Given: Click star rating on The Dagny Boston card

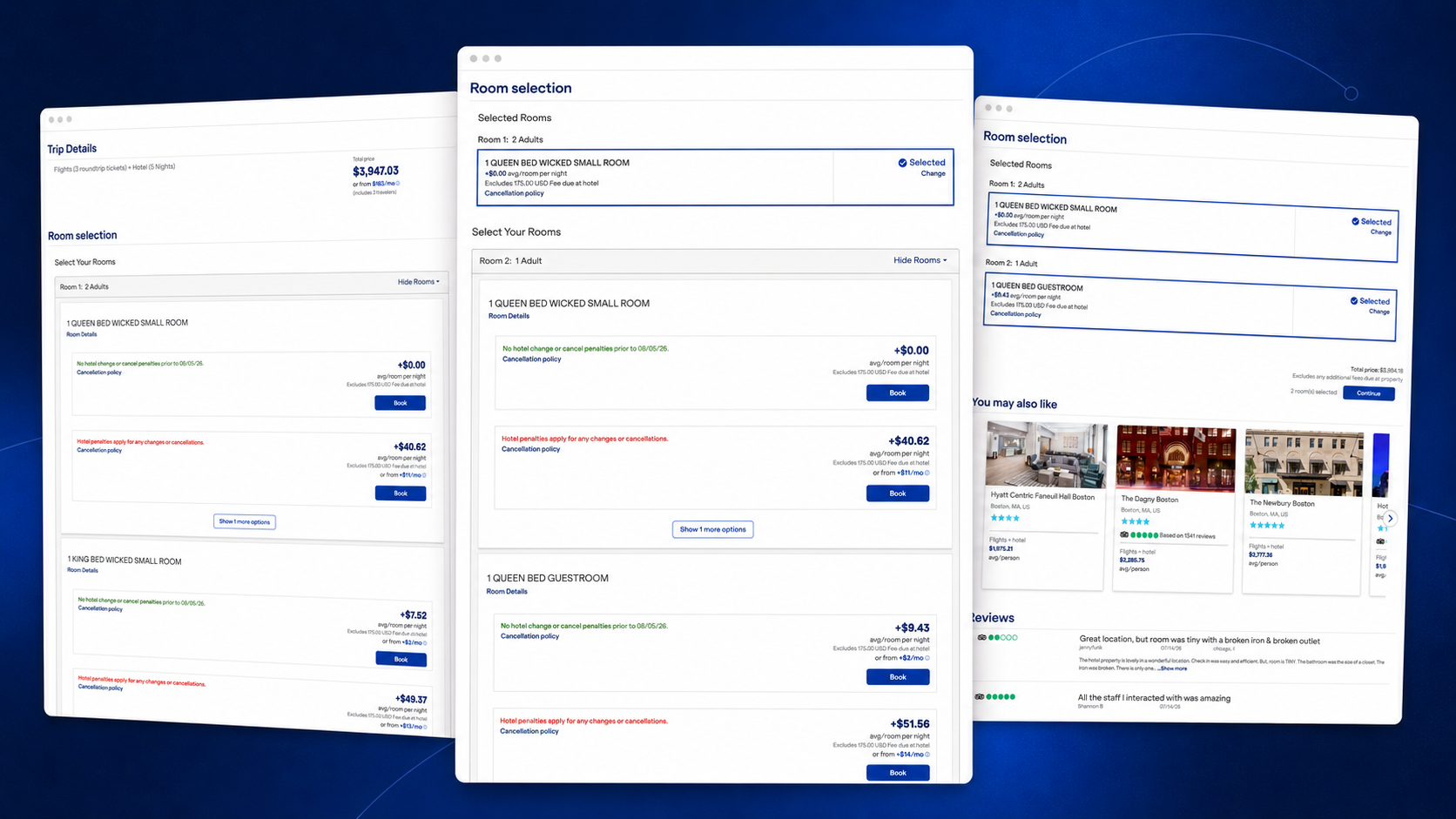Looking at the screenshot, I should pos(1136,521).
